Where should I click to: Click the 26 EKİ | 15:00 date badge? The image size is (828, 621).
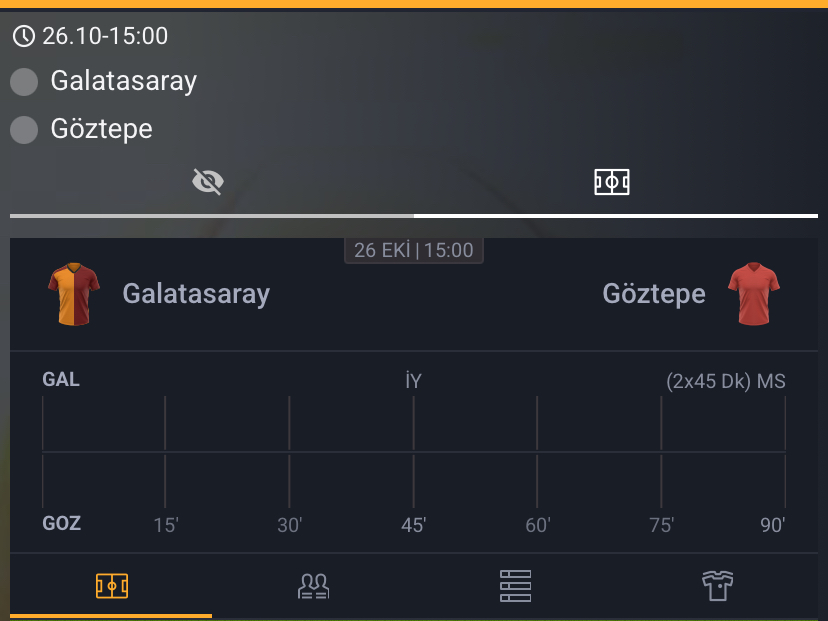click(414, 250)
